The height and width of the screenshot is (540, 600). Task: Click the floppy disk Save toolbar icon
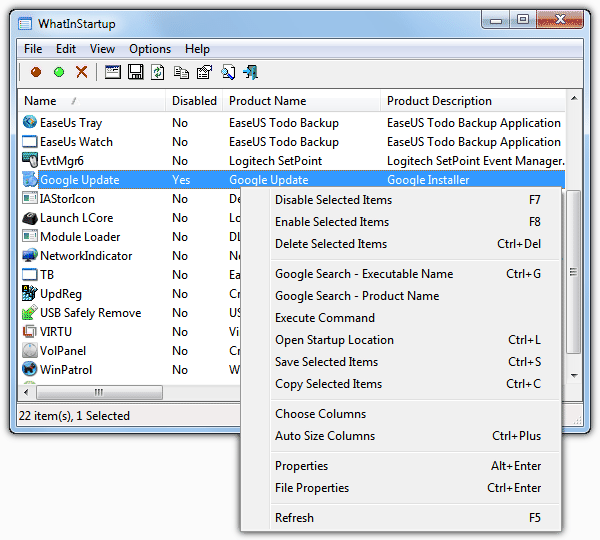[x=135, y=72]
